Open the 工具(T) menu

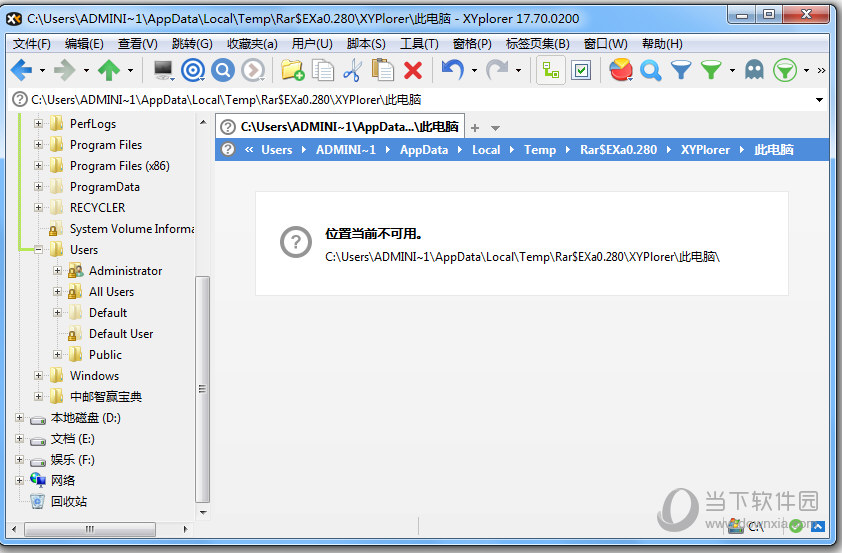(x=419, y=43)
